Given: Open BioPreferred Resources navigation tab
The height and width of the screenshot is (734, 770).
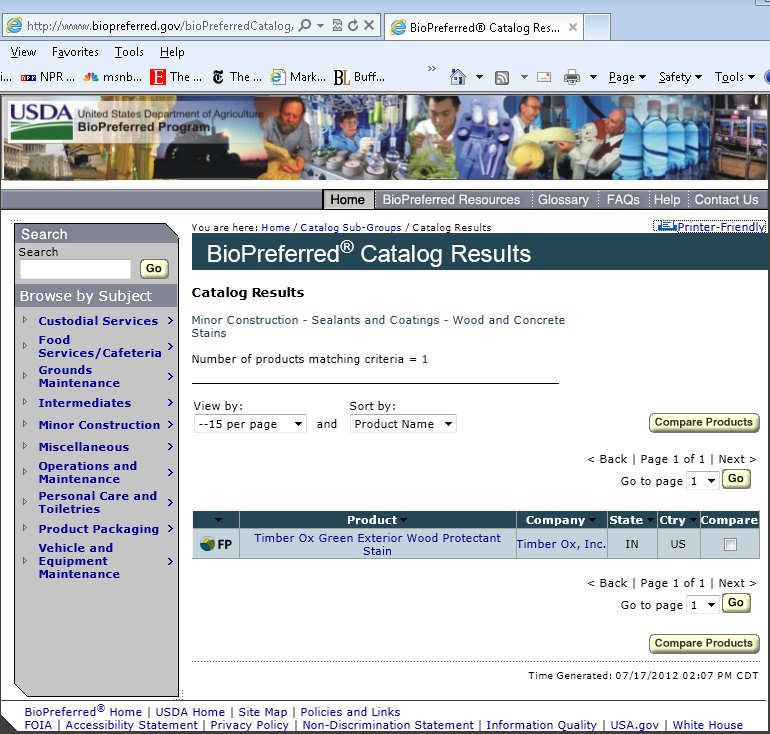Looking at the screenshot, I should coord(451,199).
